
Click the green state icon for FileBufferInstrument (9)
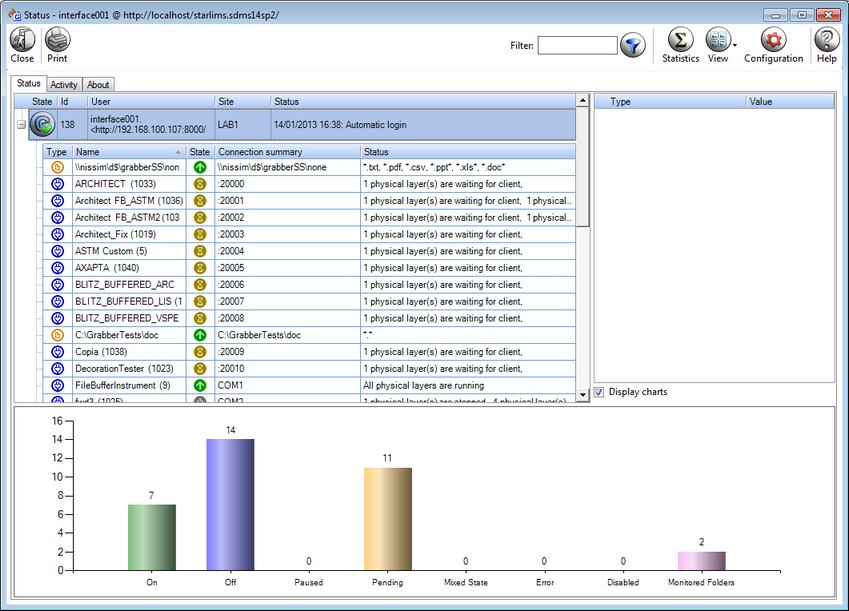point(200,386)
